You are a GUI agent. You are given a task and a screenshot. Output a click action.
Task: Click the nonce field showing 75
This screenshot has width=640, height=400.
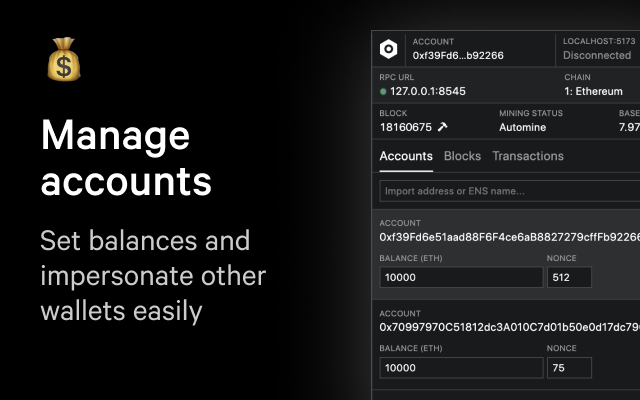point(569,368)
